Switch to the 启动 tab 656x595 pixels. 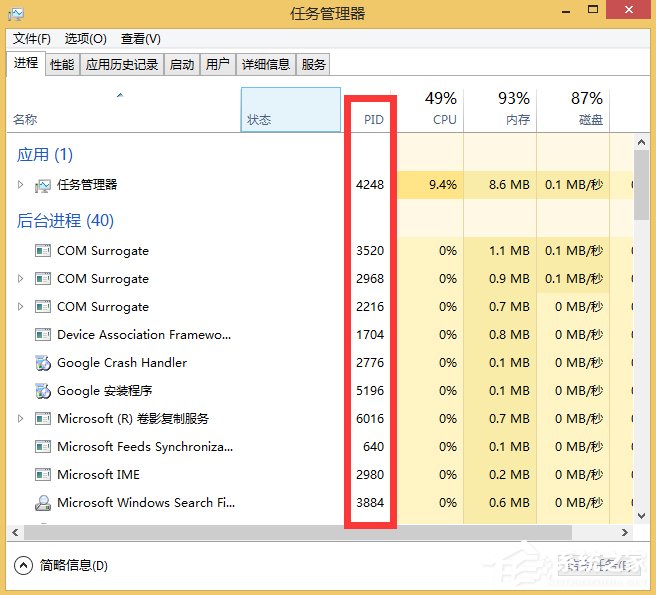pos(182,64)
